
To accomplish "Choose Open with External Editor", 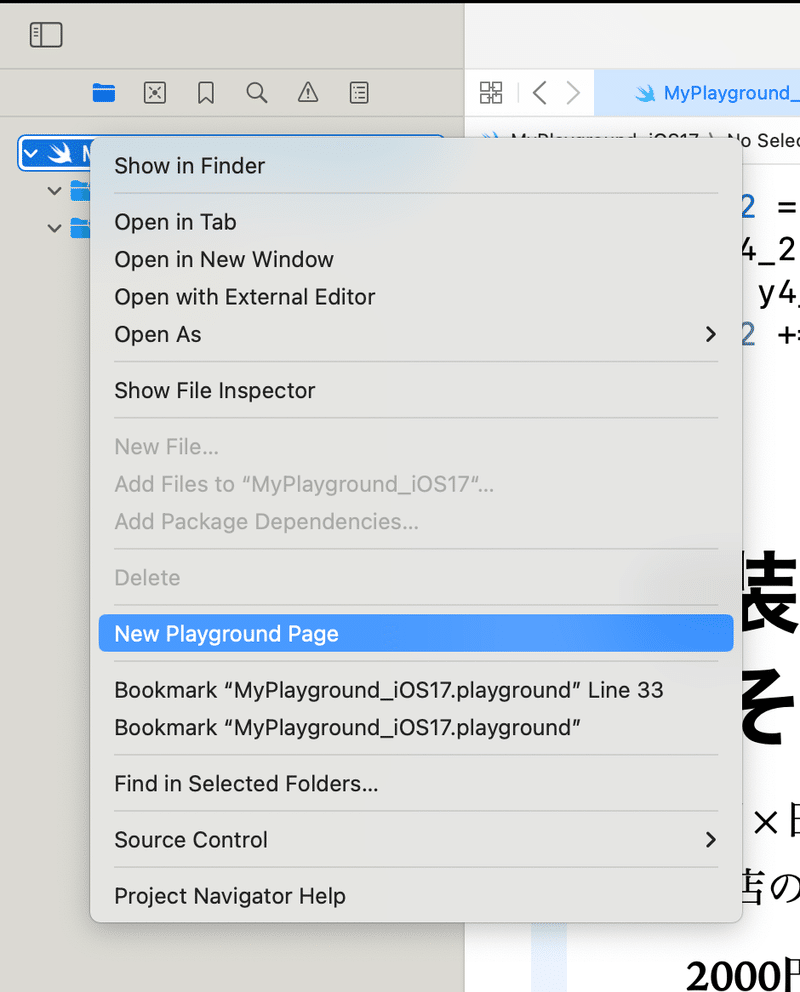I will click(416, 297).
